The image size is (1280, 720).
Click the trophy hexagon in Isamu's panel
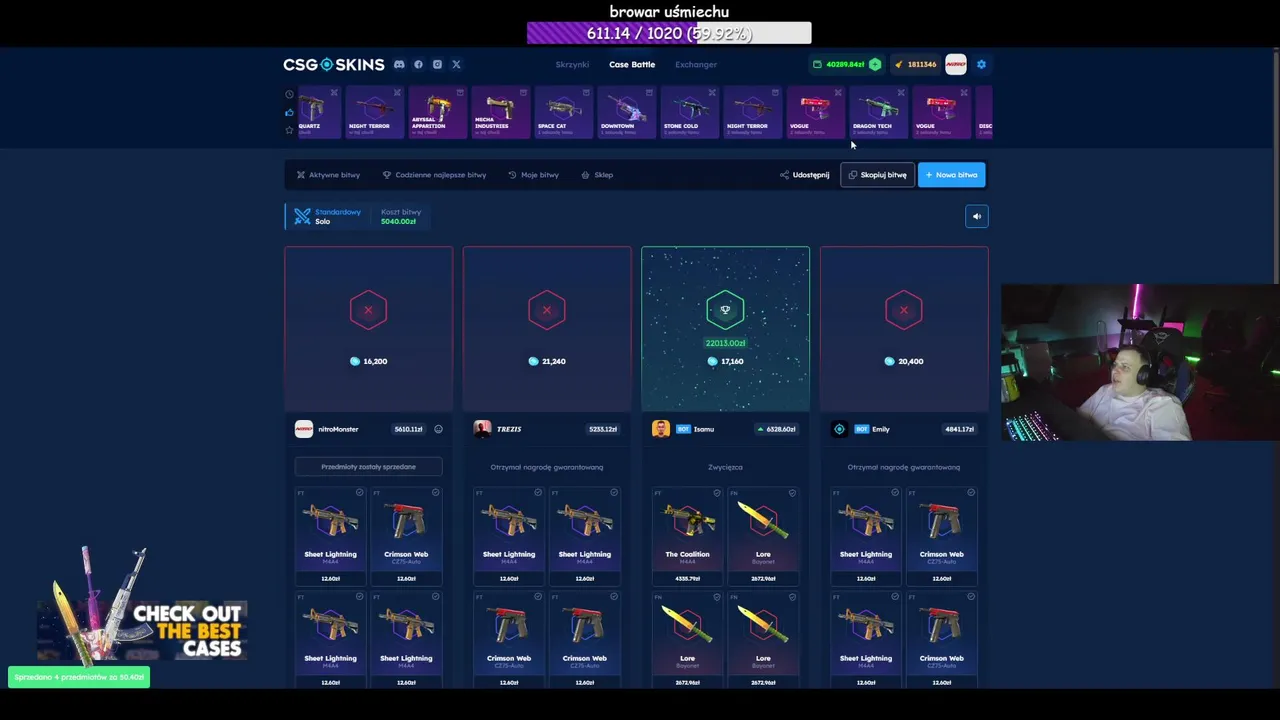tap(725, 310)
